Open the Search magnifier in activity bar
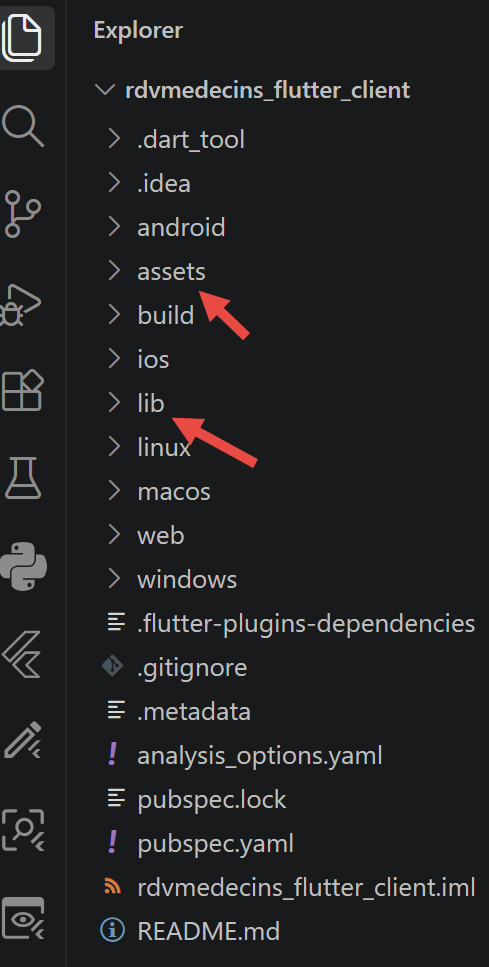The image size is (489, 967). click(23, 126)
